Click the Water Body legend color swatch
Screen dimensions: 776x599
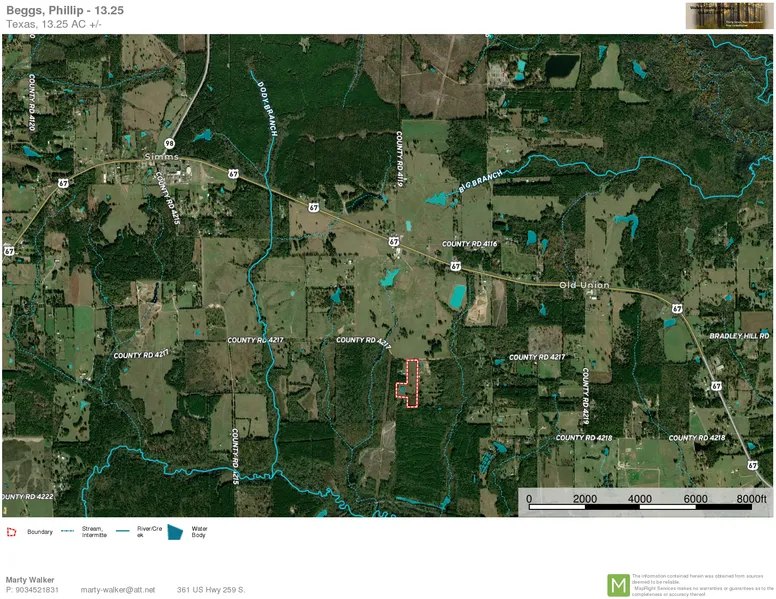click(176, 531)
